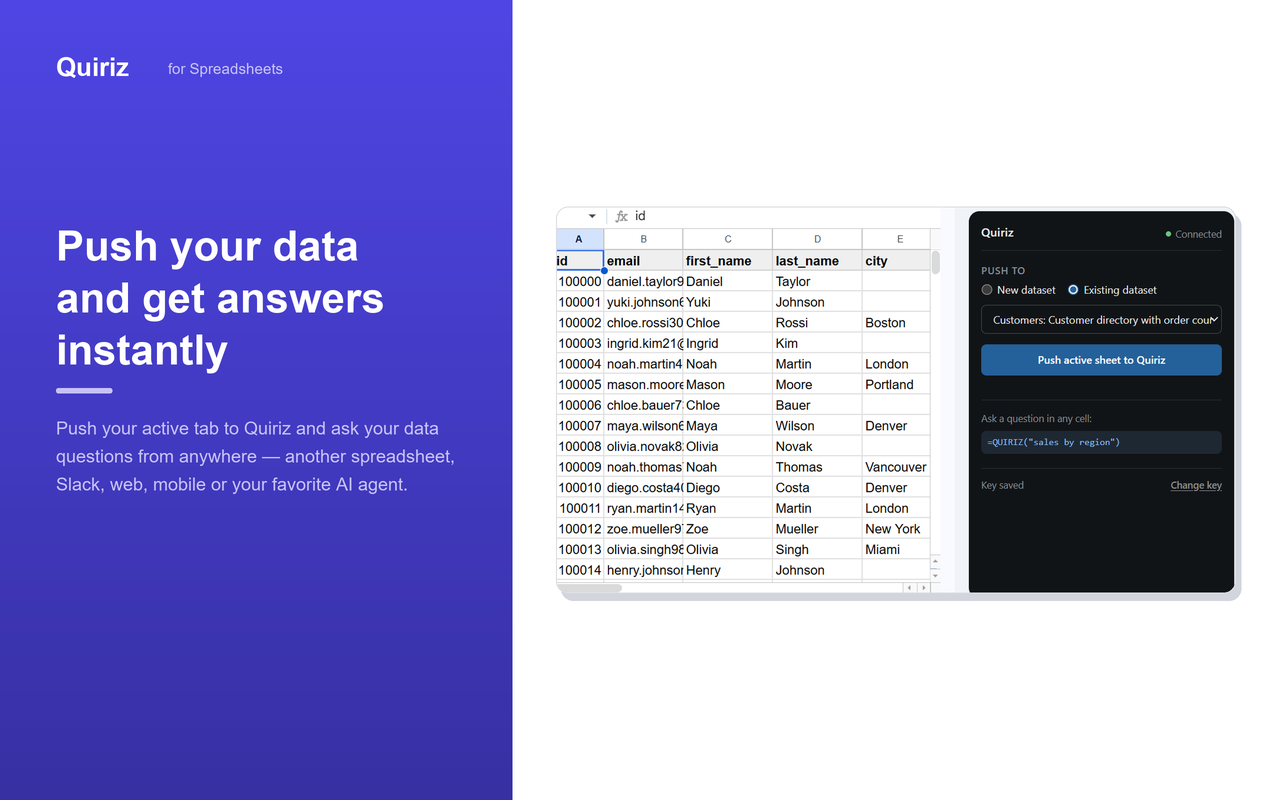The height and width of the screenshot is (800, 1280).
Task: Select column A header
Action: (x=579, y=239)
